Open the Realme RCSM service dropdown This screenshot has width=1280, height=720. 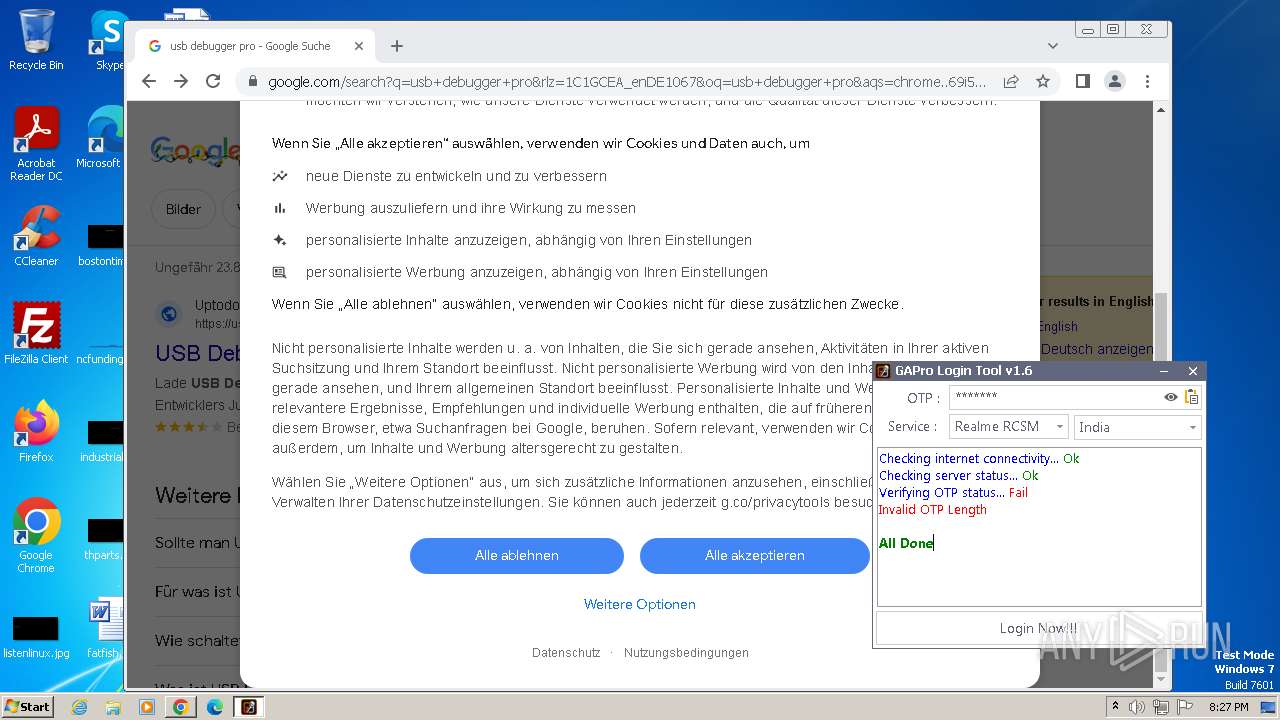click(x=1009, y=427)
